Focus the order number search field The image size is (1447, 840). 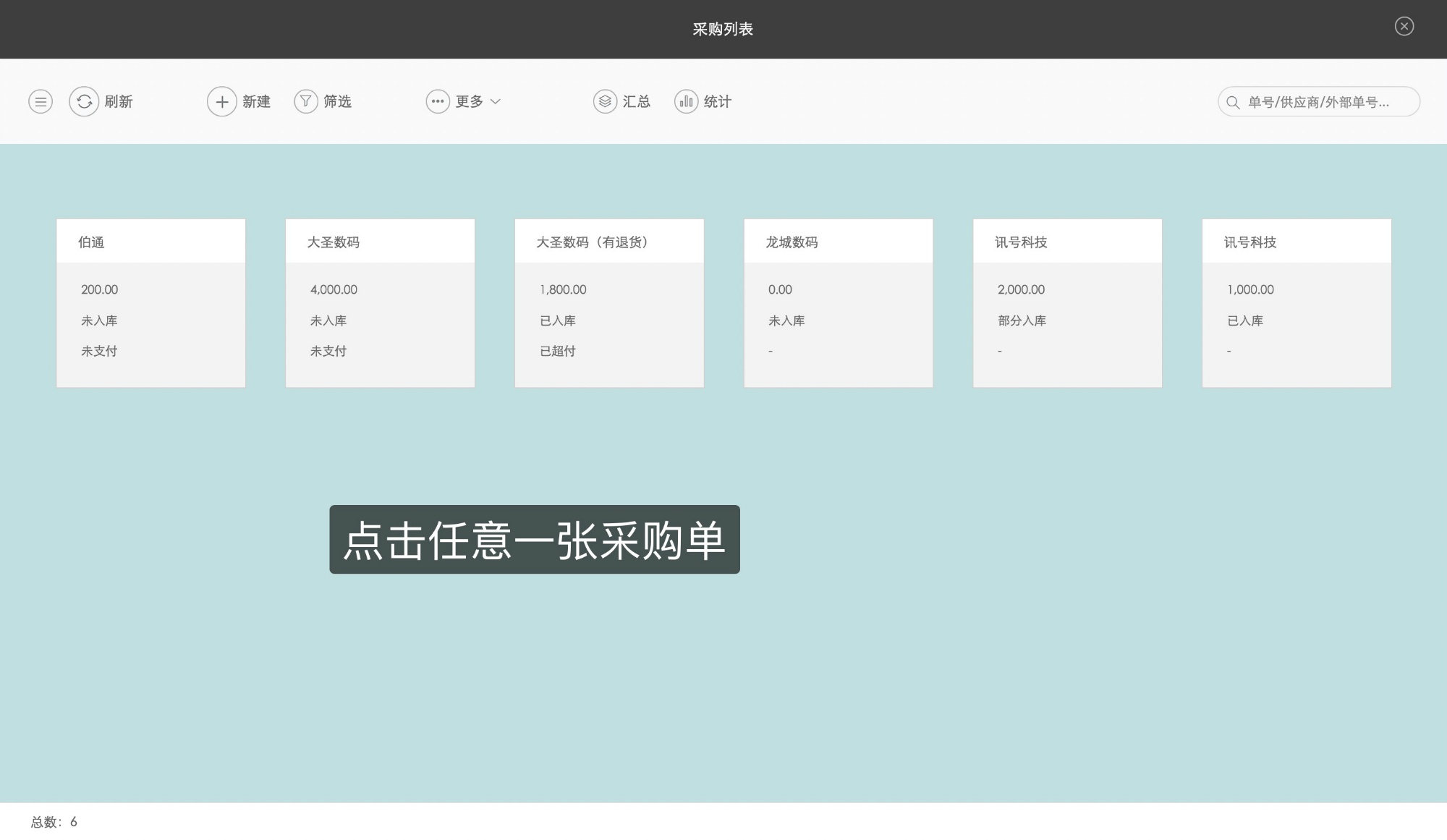coord(1324,102)
